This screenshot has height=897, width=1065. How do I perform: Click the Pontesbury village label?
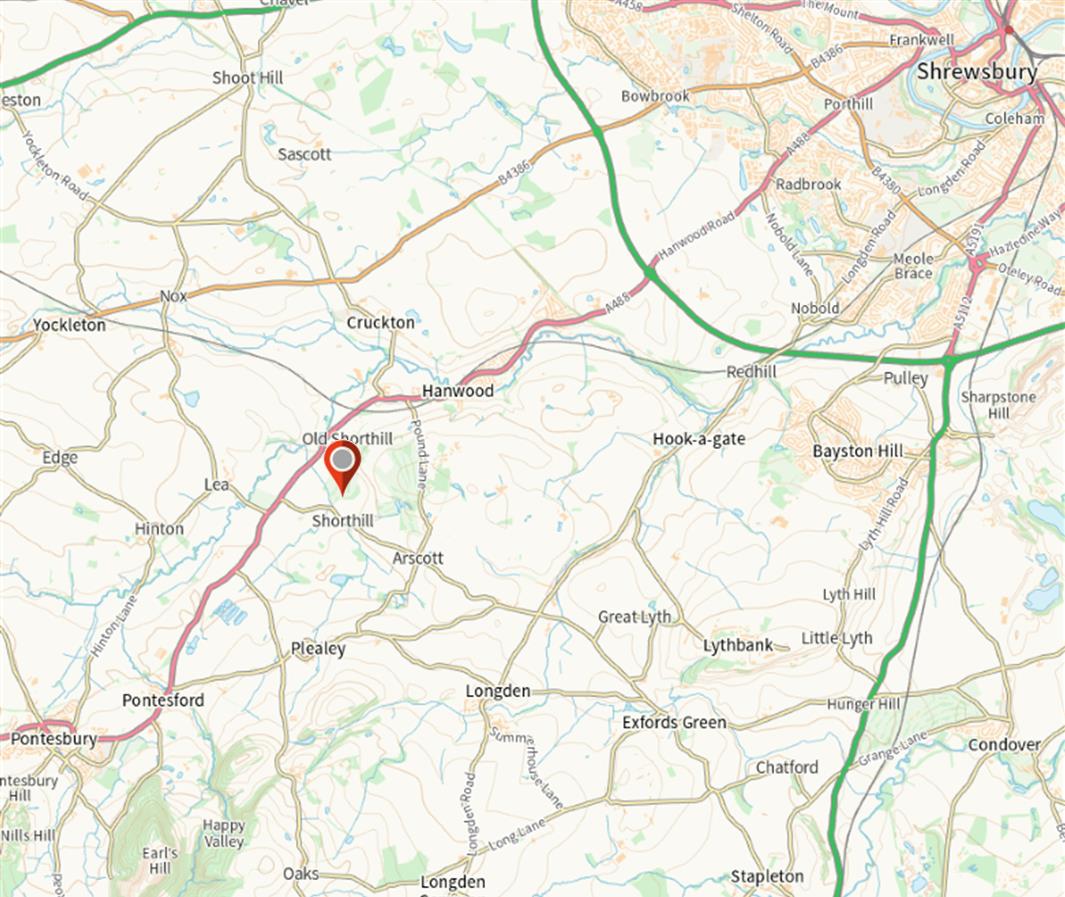point(54,739)
